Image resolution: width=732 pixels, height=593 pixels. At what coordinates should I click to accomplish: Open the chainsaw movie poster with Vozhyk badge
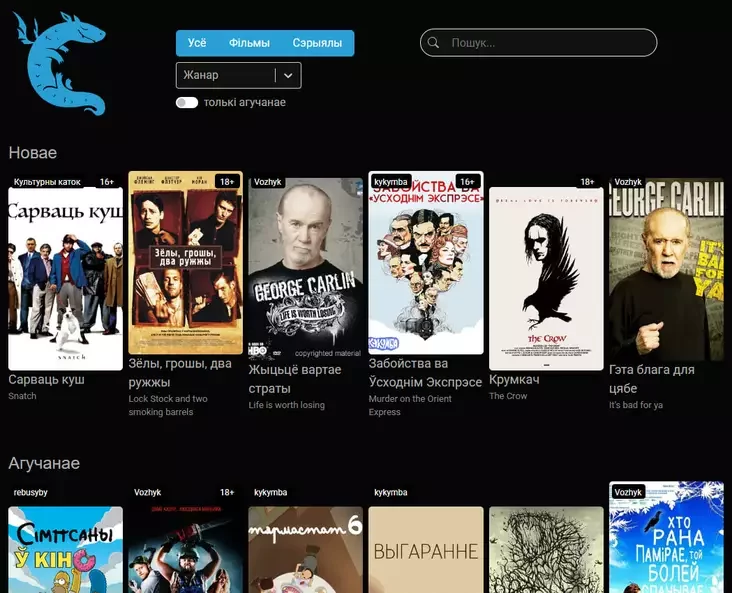point(185,550)
